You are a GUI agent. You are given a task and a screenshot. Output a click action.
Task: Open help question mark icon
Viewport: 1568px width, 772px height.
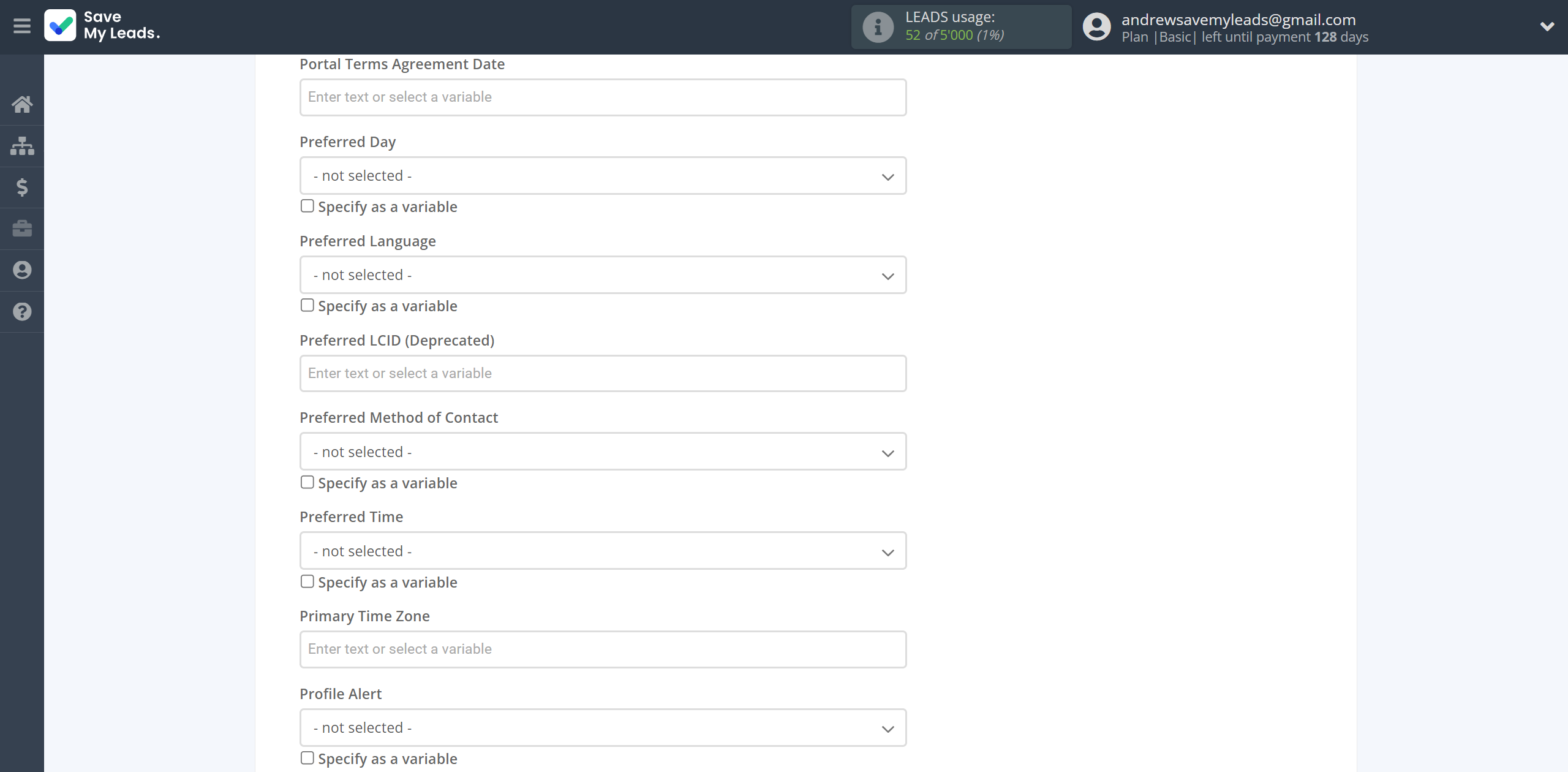[x=22, y=312]
